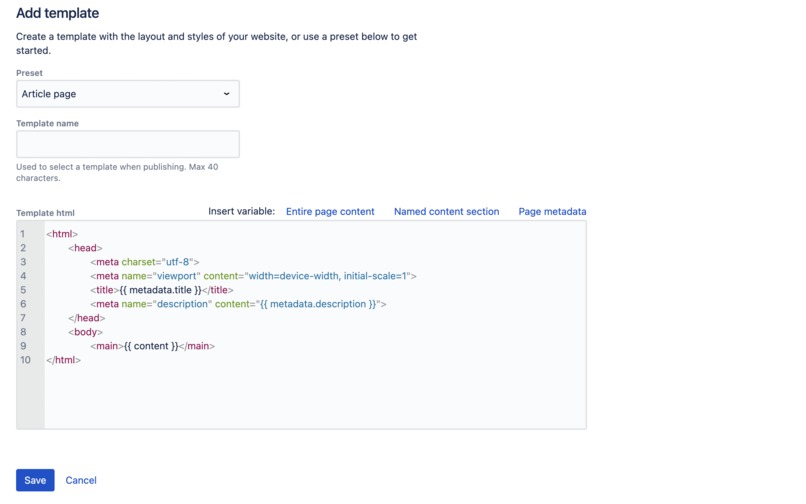Click line number 8 in the gutter
This screenshot has height=504, width=806.
coord(23,332)
